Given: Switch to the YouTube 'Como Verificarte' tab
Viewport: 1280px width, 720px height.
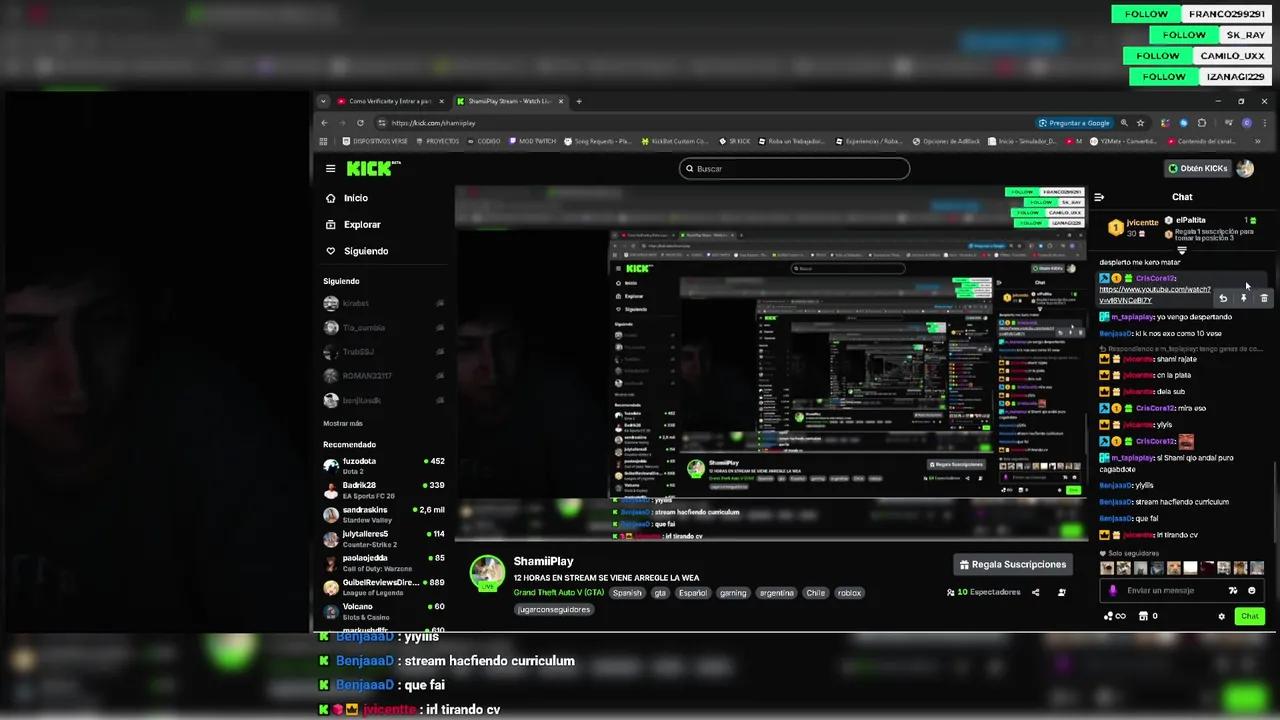Looking at the screenshot, I should [x=385, y=101].
